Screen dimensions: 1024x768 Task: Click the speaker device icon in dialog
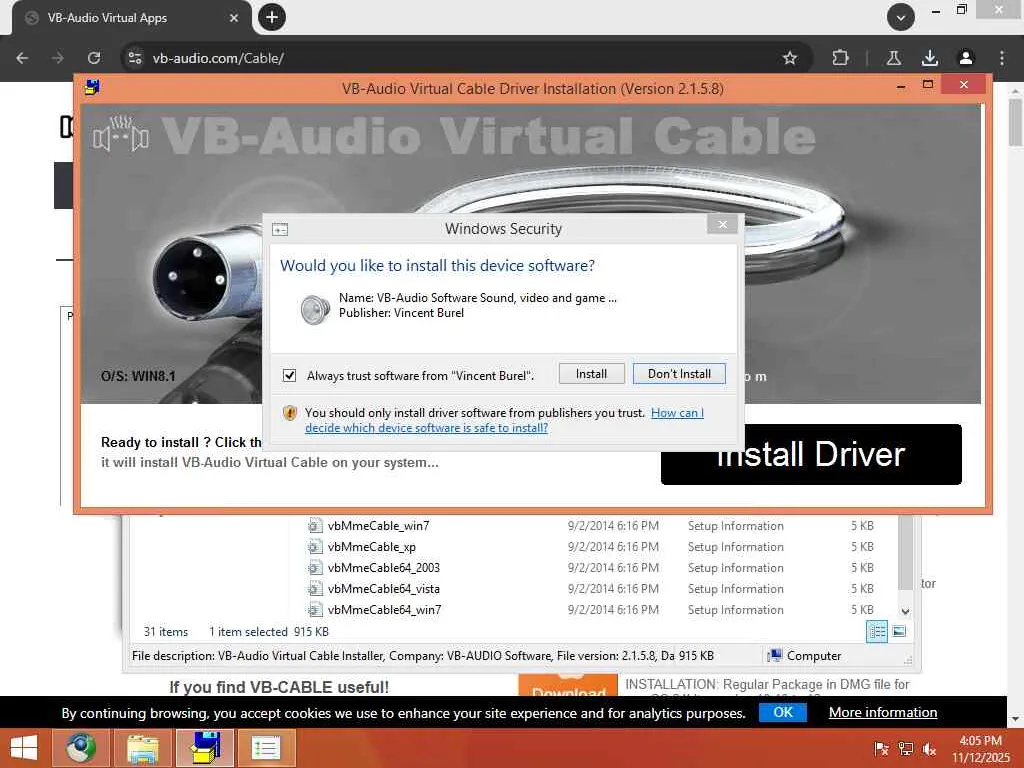coord(315,309)
